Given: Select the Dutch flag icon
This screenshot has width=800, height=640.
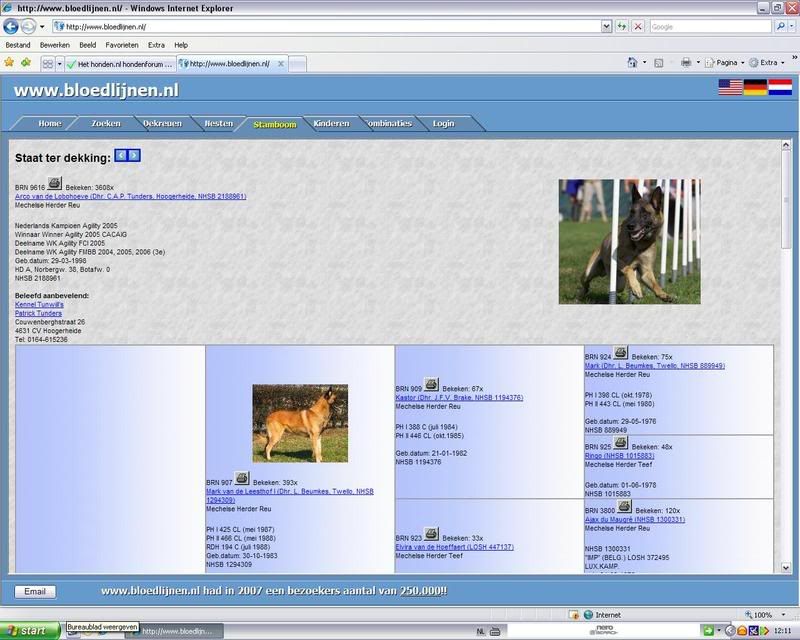Looking at the screenshot, I should pyautogui.click(x=780, y=88).
